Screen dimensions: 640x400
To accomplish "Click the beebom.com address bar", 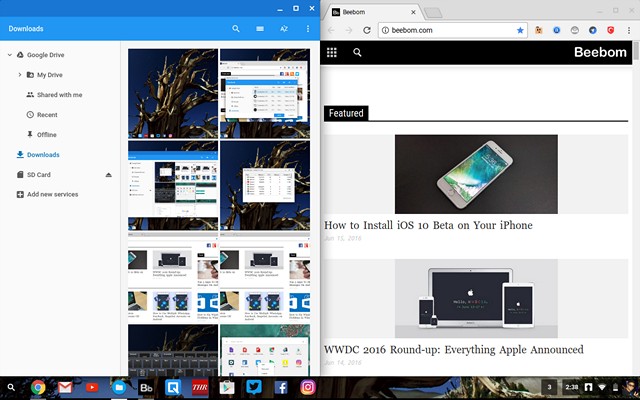I will point(453,30).
